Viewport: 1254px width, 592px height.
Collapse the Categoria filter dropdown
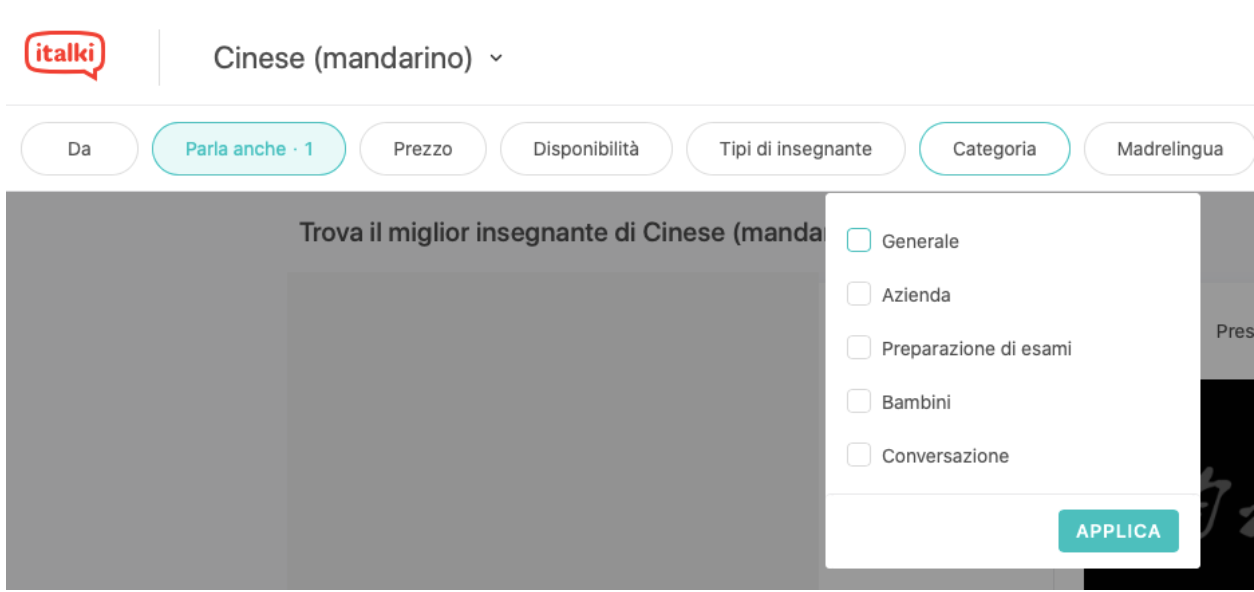pyautogui.click(x=994, y=149)
